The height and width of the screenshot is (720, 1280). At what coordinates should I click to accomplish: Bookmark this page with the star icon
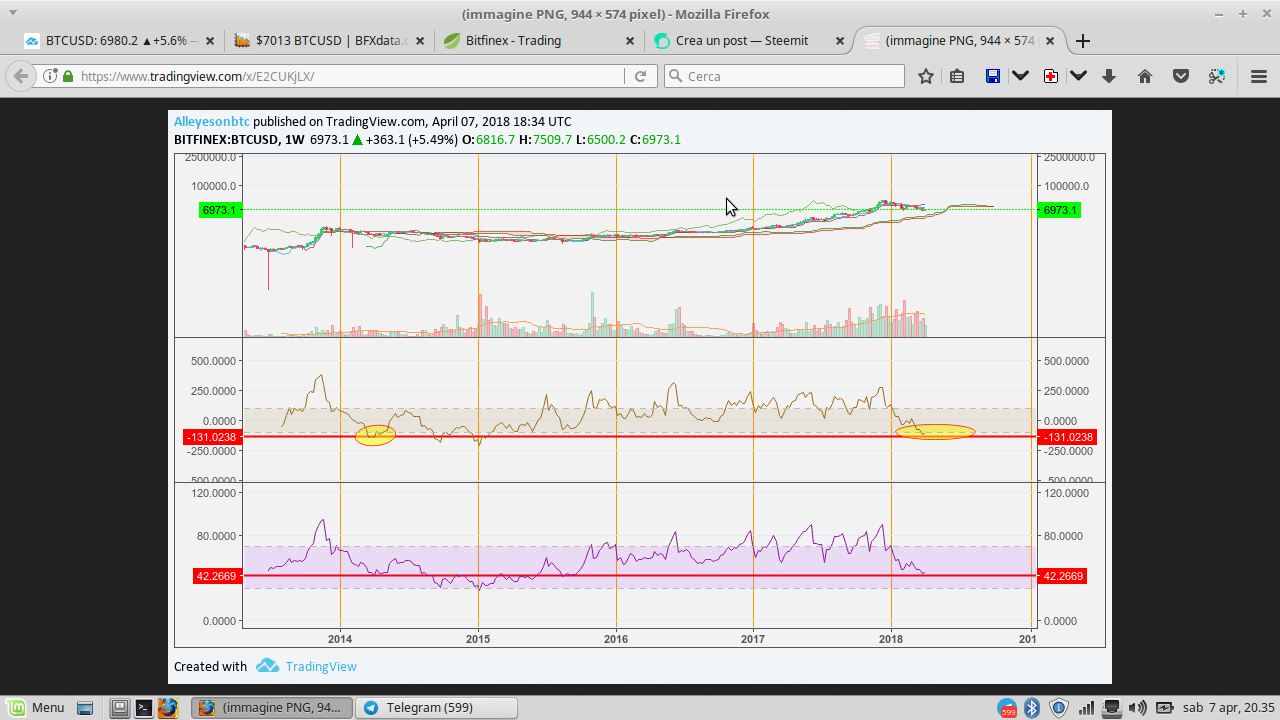926,76
